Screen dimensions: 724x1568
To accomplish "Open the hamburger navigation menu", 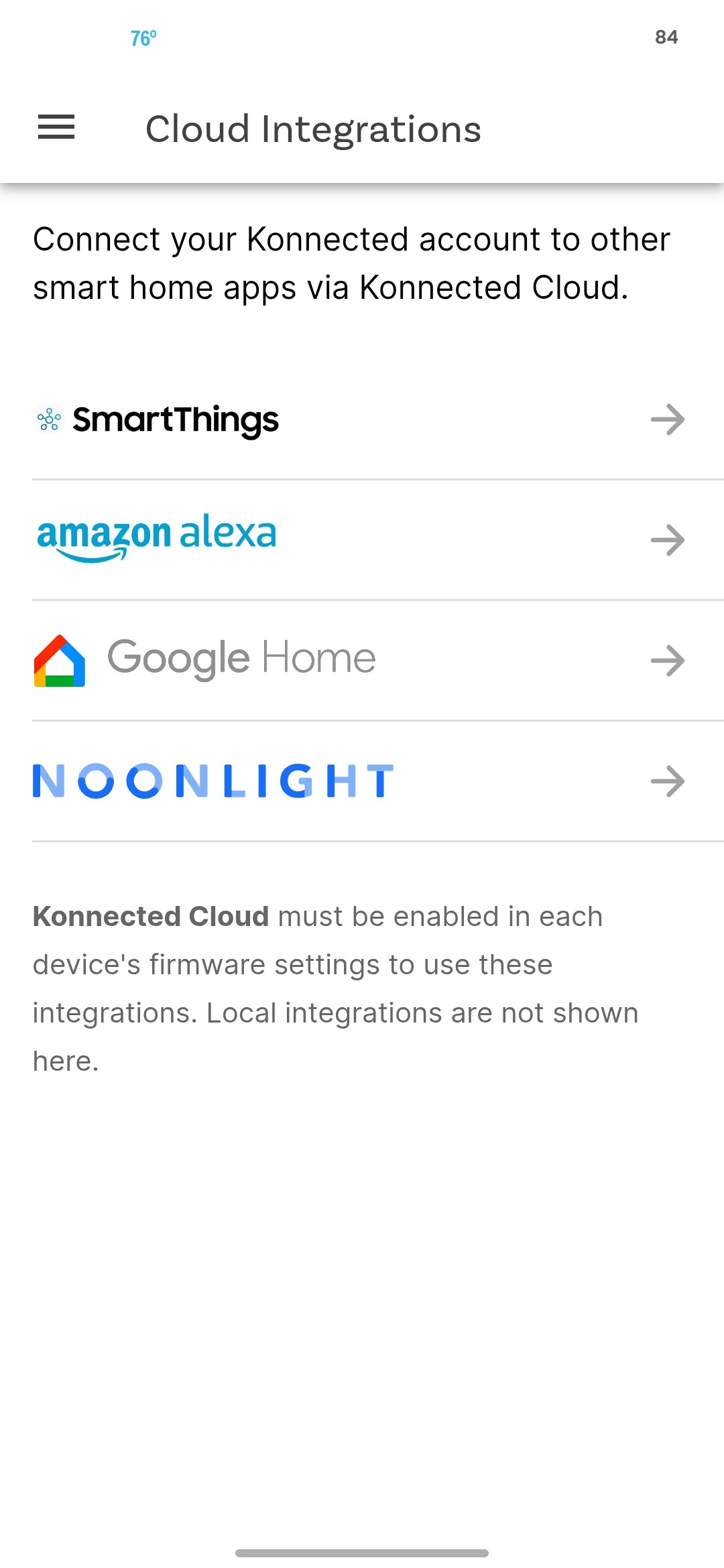I will (x=56, y=127).
